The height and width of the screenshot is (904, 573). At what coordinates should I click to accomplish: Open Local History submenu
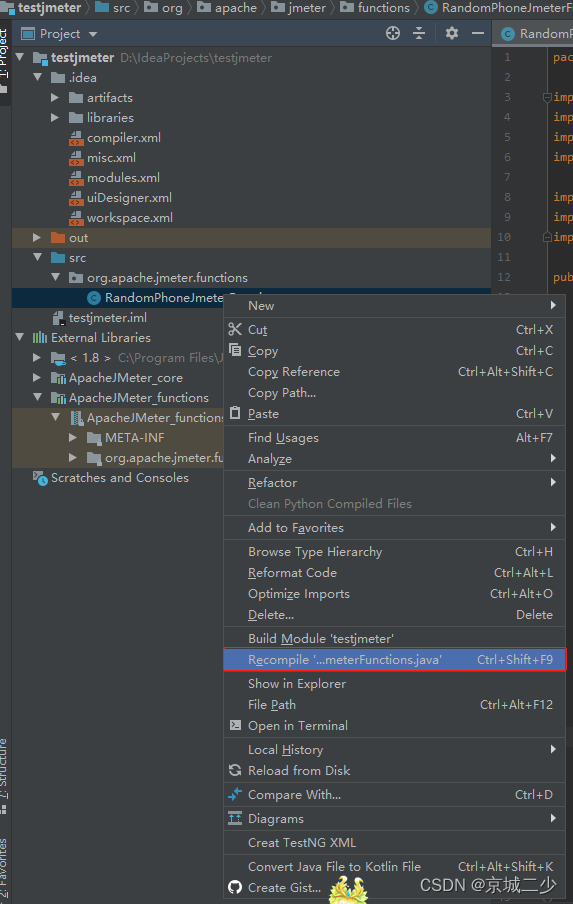pyautogui.click(x=394, y=749)
